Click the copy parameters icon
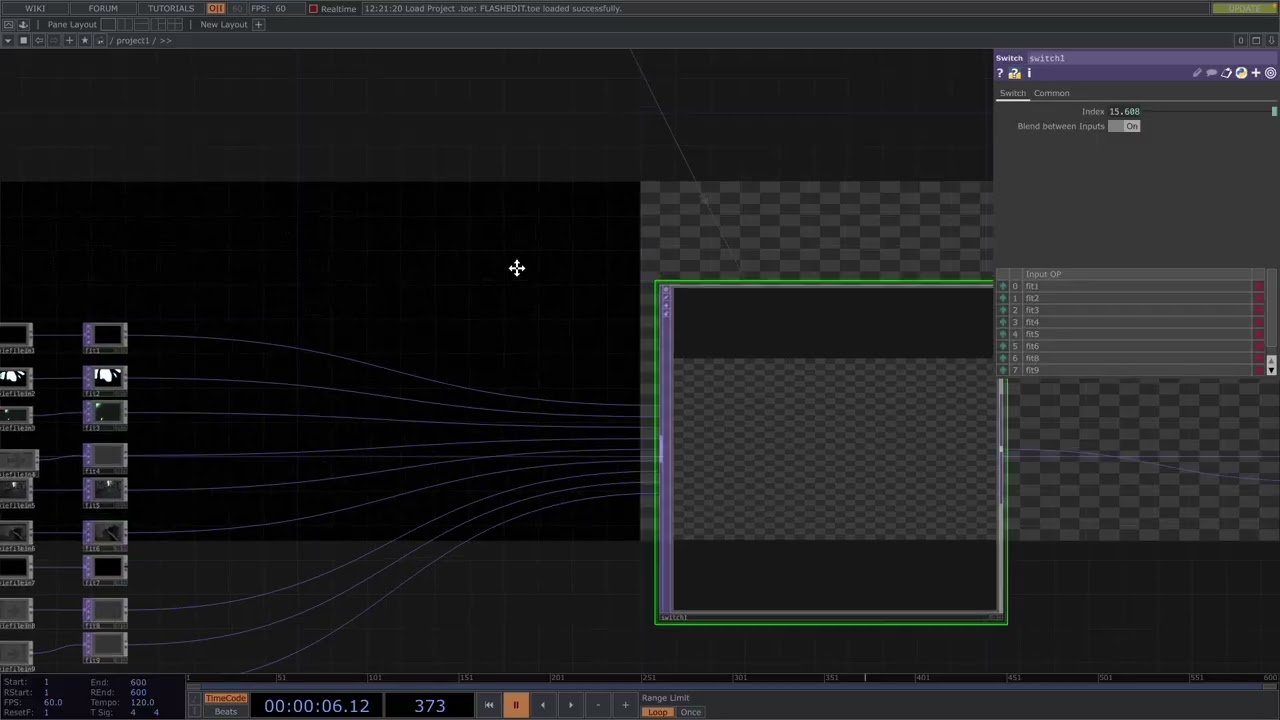 (1226, 73)
